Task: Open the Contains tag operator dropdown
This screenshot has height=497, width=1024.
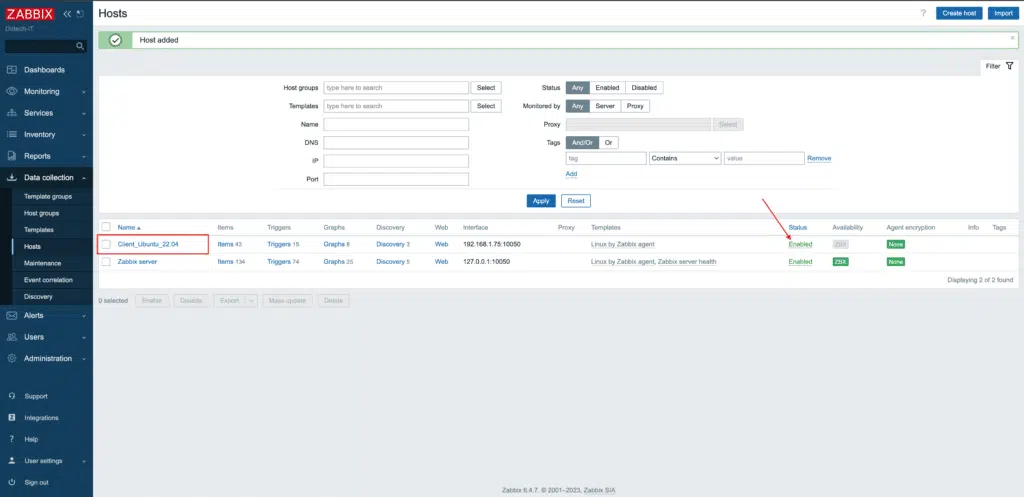Action: click(685, 158)
